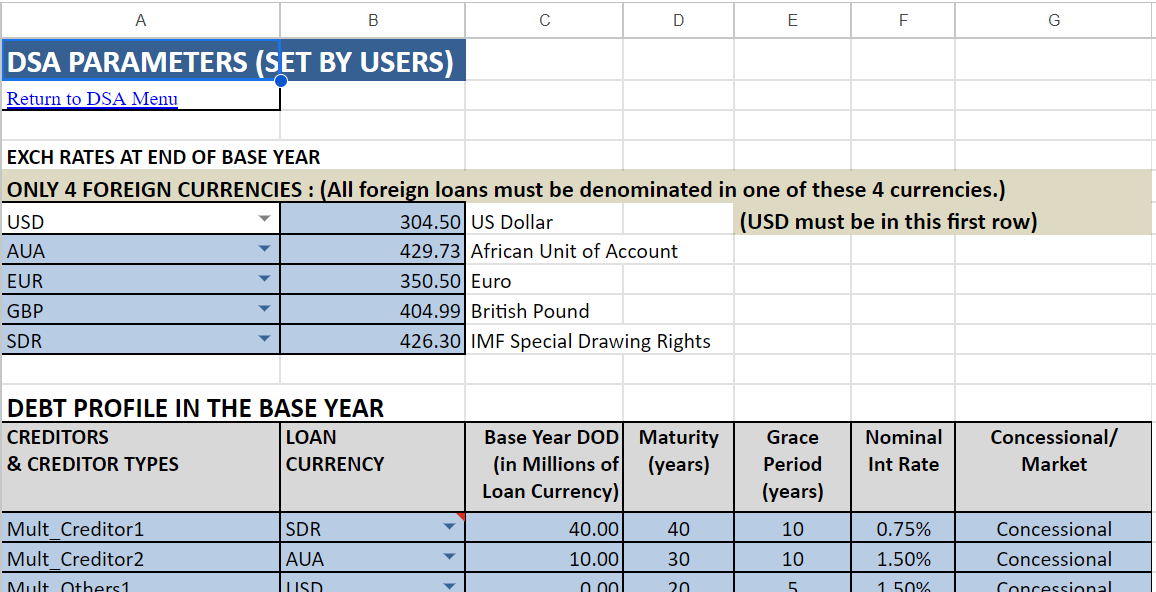Click the GBP exchange rate 404.99
The image size is (1156, 592).
point(373,310)
